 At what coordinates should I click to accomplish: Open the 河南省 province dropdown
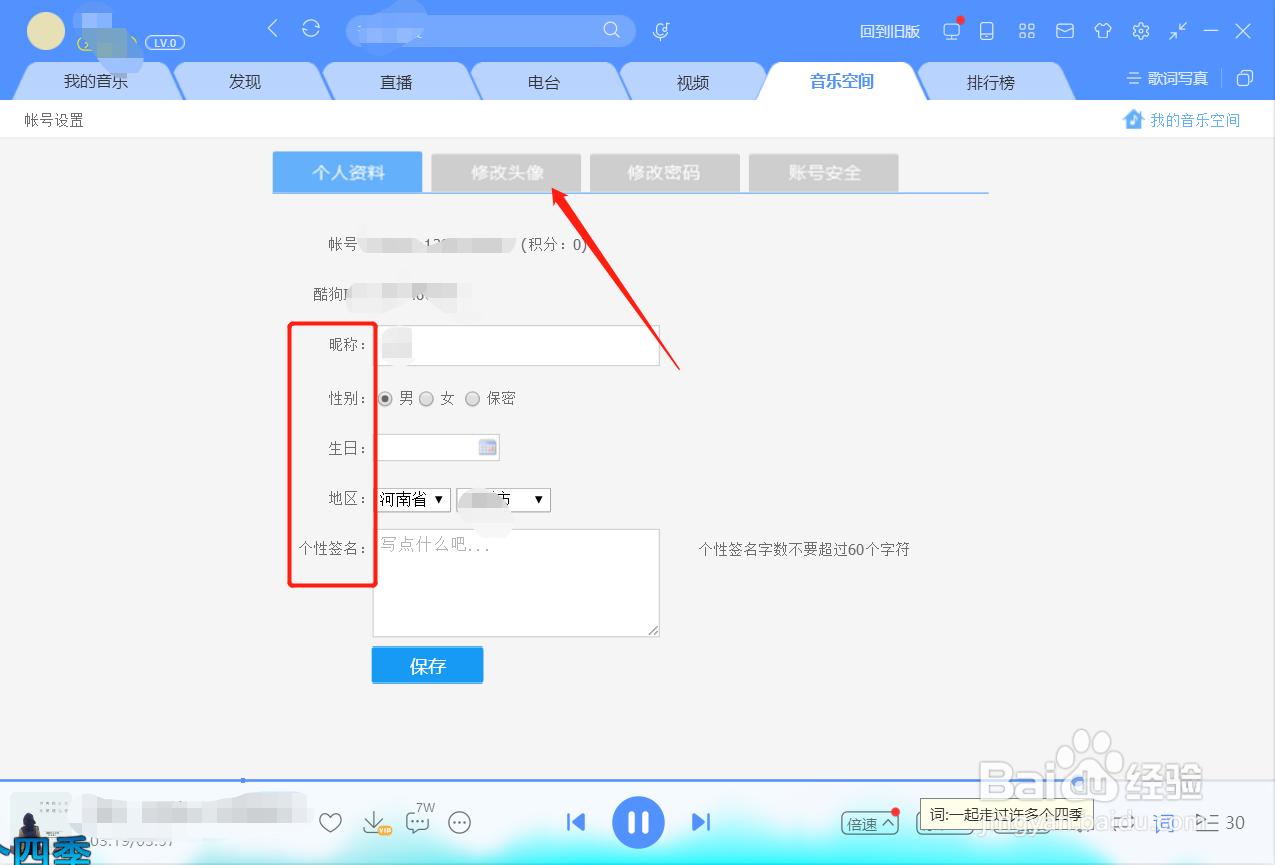click(413, 499)
